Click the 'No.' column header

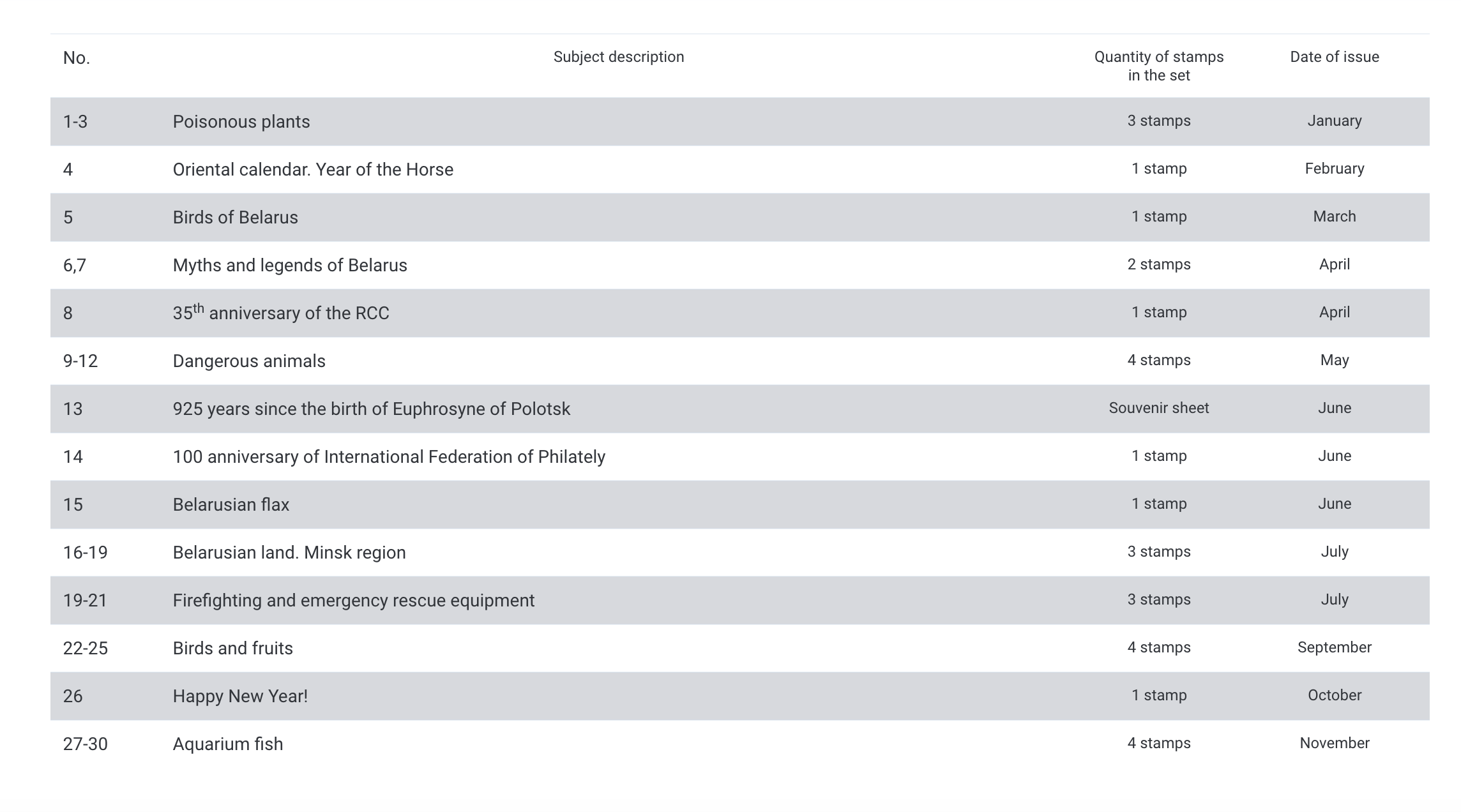click(77, 58)
